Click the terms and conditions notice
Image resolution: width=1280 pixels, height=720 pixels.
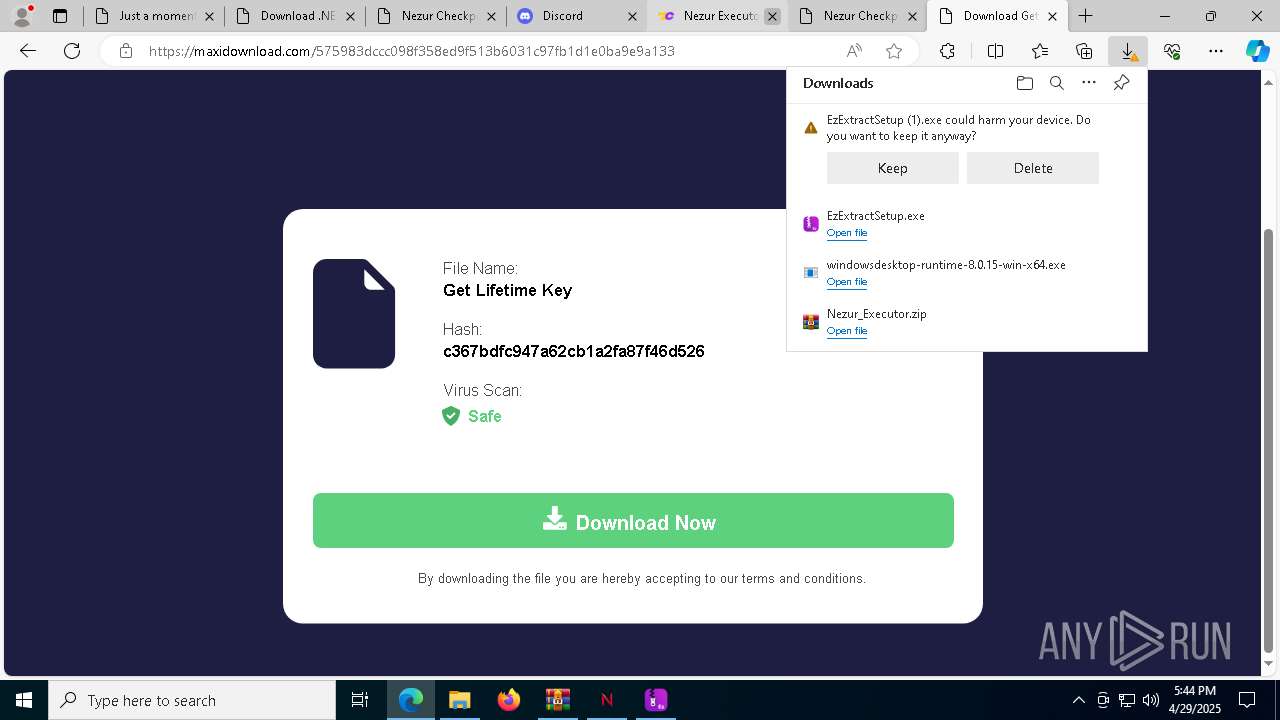point(642,578)
